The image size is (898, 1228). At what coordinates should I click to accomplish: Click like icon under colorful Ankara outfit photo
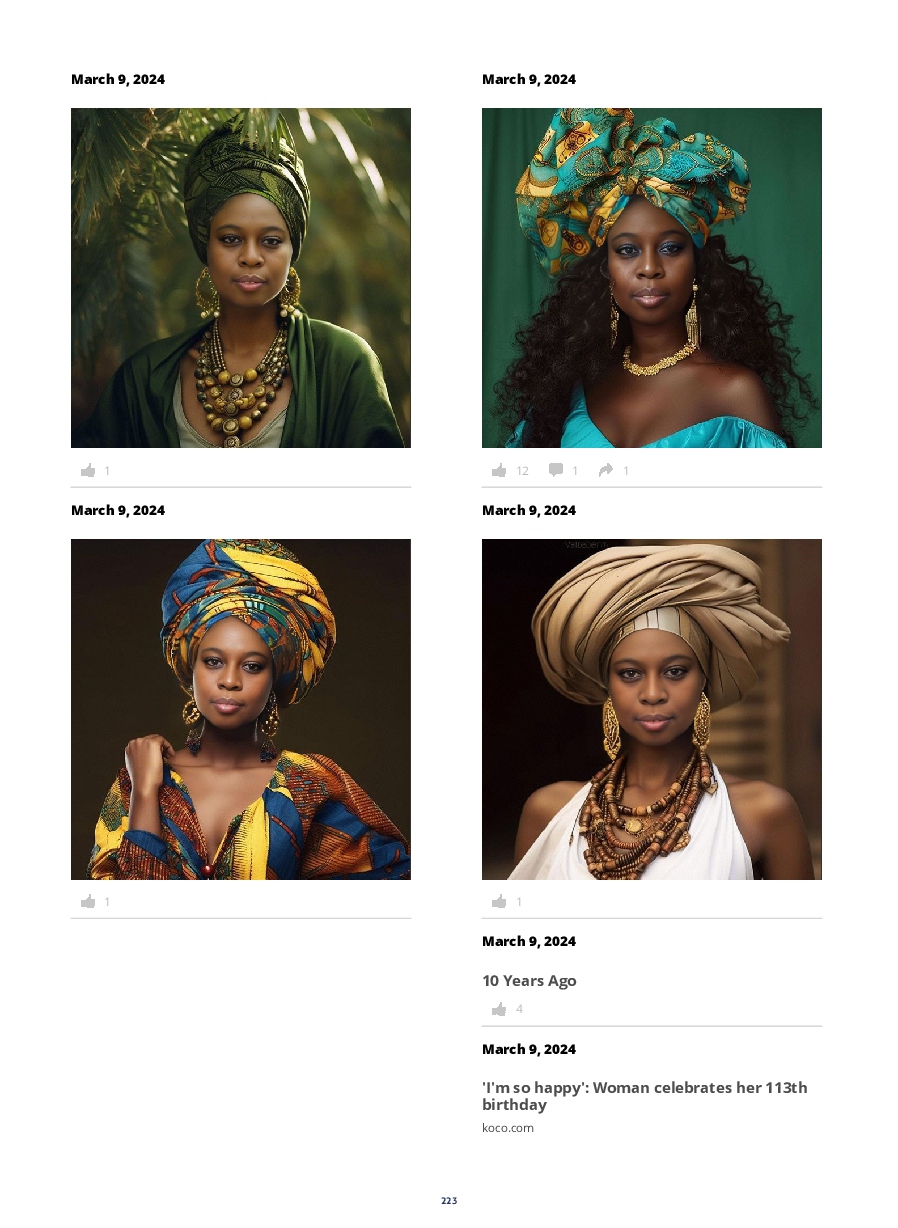coord(88,901)
